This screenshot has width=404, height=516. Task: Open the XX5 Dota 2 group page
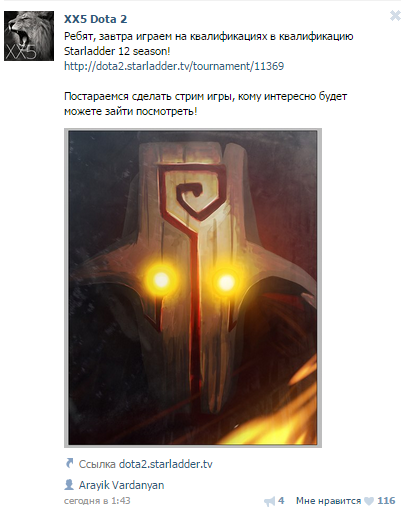(95, 19)
